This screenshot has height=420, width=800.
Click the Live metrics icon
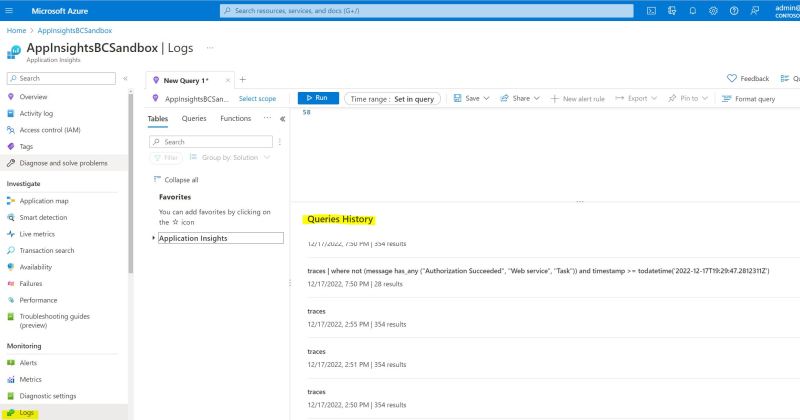[x=11, y=234]
